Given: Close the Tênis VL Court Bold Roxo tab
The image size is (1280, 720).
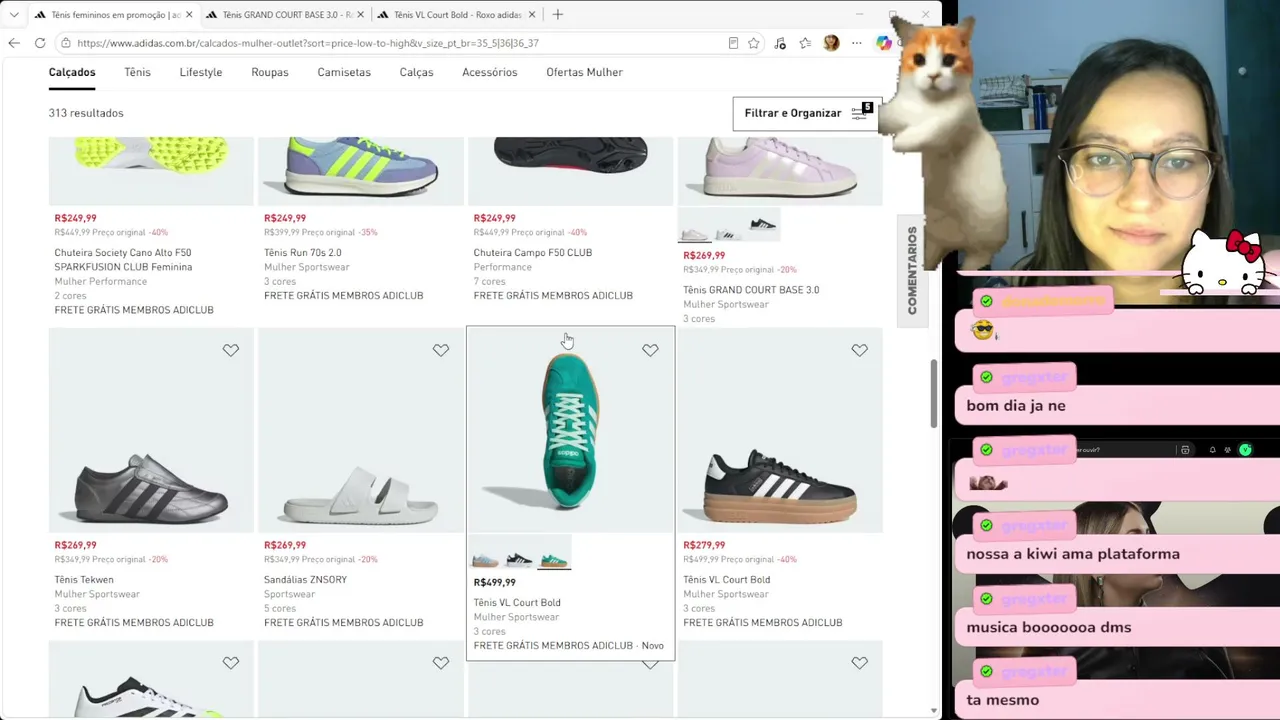Looking at the screenshot, I should [x=532, y=15].
